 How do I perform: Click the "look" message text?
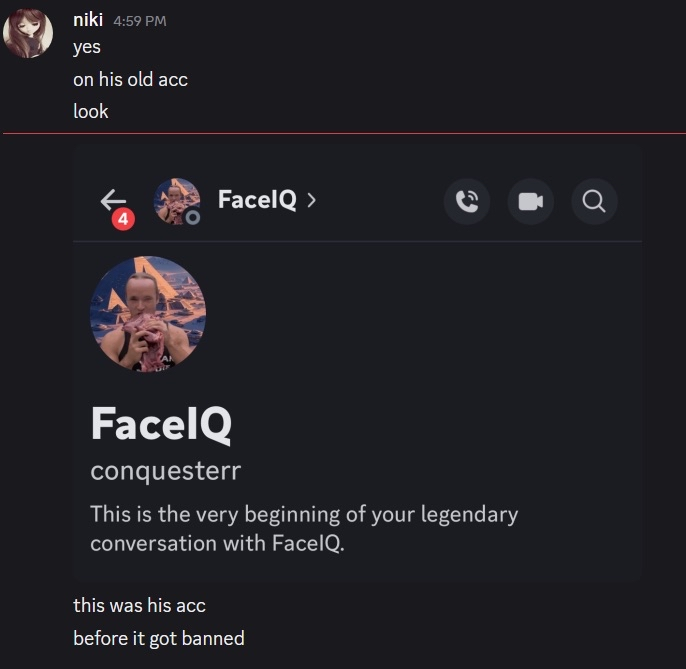[91, 111]
